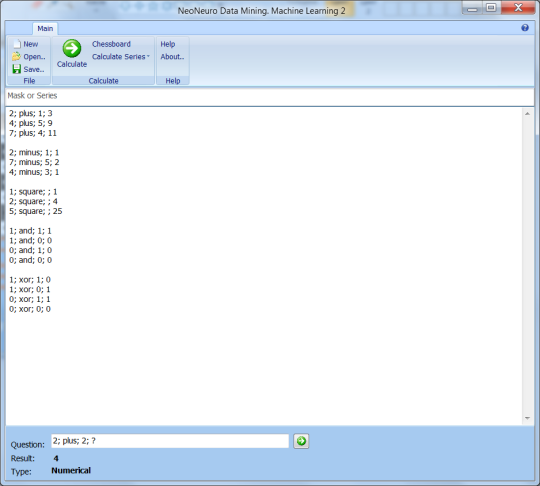Viewport: 540px width, 486px height.
Task: Click line '0; xor; 1; 1'
Action: point(30,299)
